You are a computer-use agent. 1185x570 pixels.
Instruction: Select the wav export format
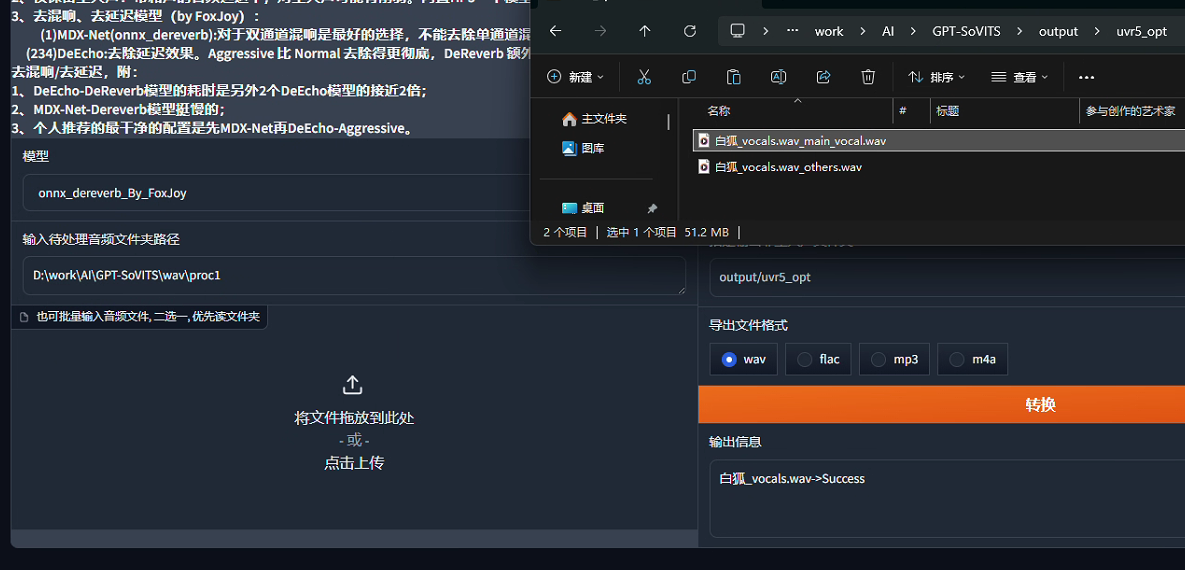pos(743,359)
